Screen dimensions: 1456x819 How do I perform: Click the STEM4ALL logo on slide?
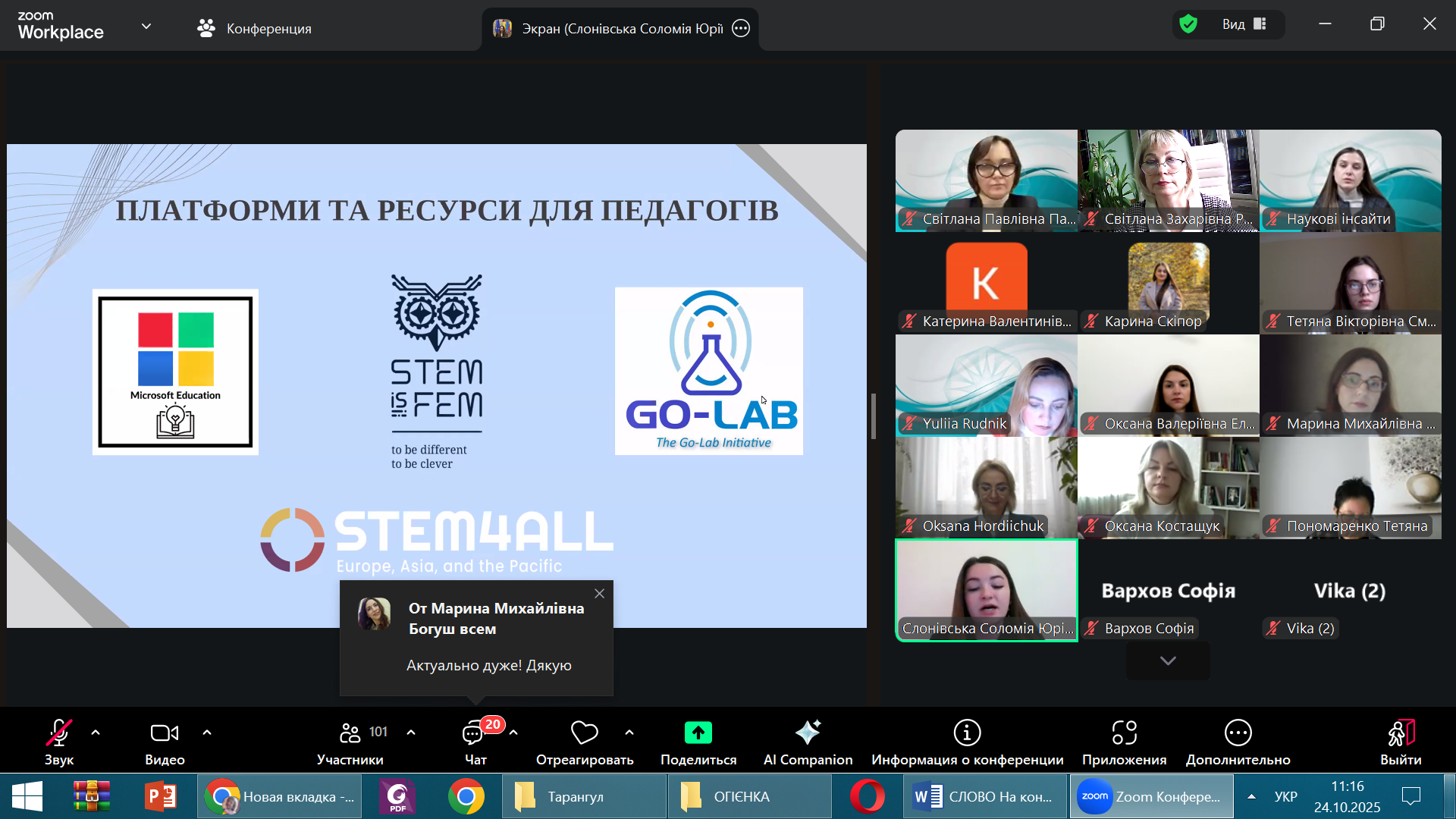437,540
